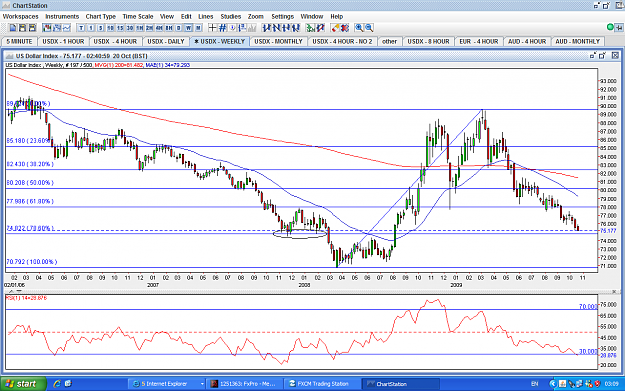Click the first Save disk toolbar icon
This screenshot has width=625, height=391.
click(x=23, y=28)
